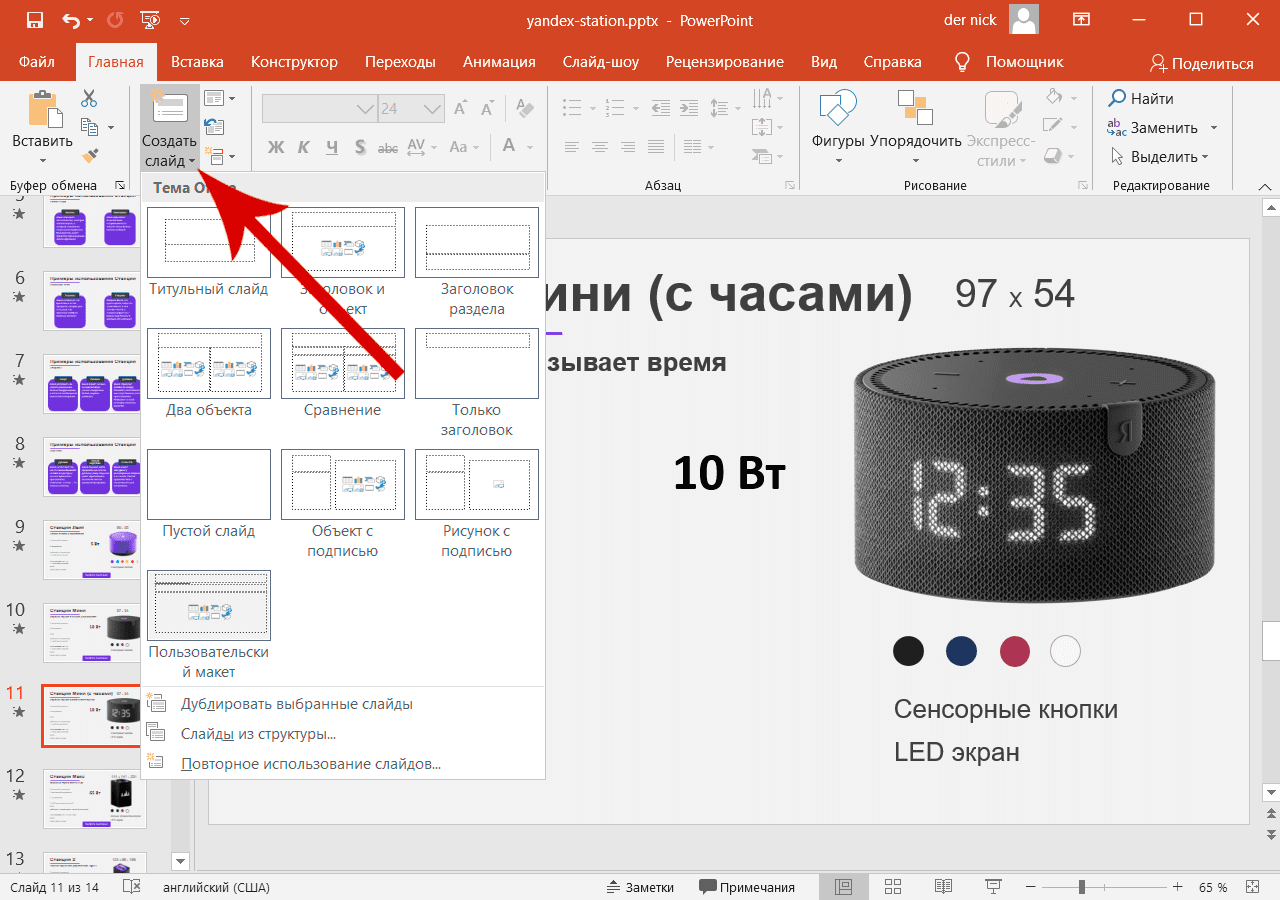Viewport: 1280px width, 900px height.
Task: Open customize quick access toolbar dropdown
Action: 185,21
